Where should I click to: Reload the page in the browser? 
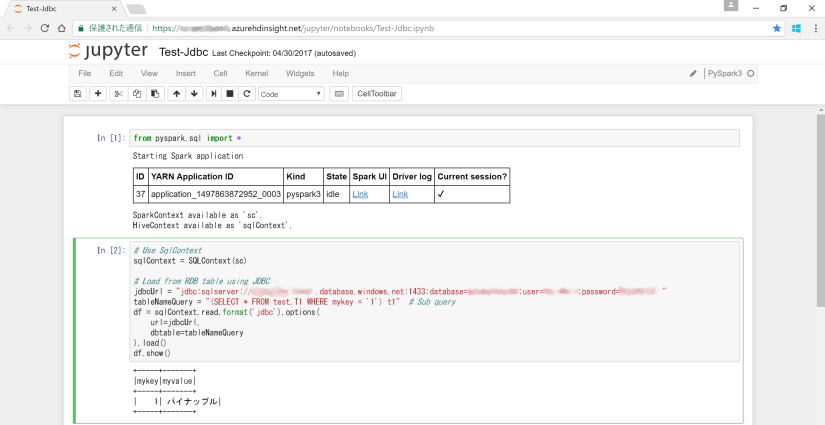pyautogui.click(x=46, y=29)
